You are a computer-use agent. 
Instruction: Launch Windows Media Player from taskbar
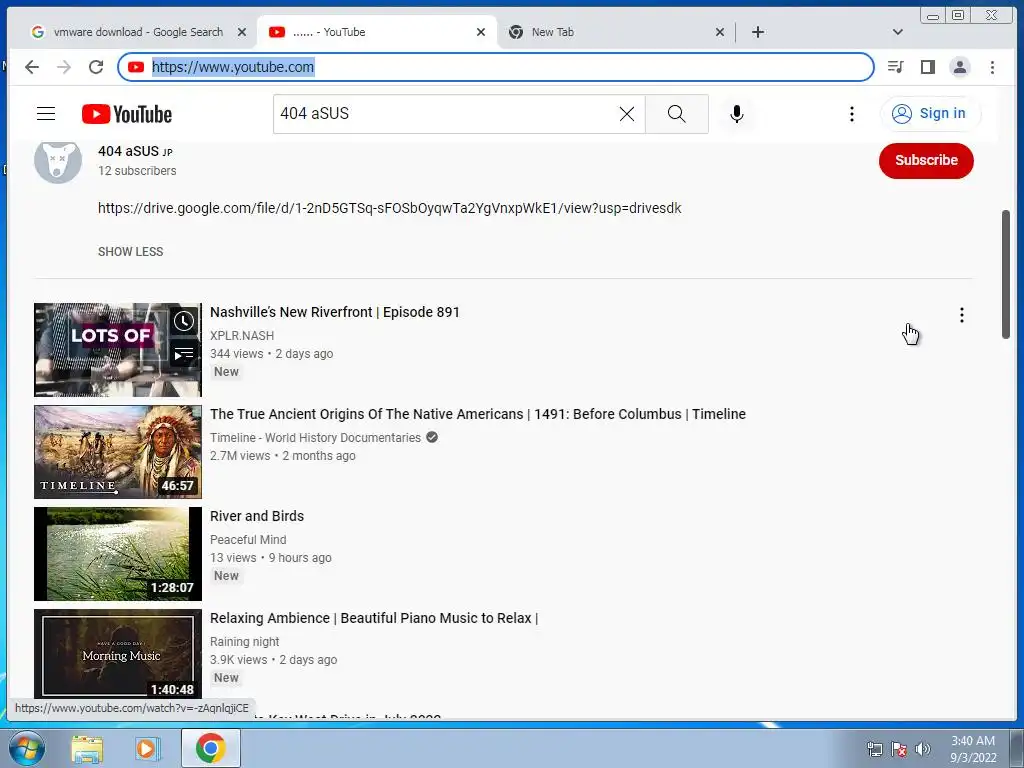point(148,748)
